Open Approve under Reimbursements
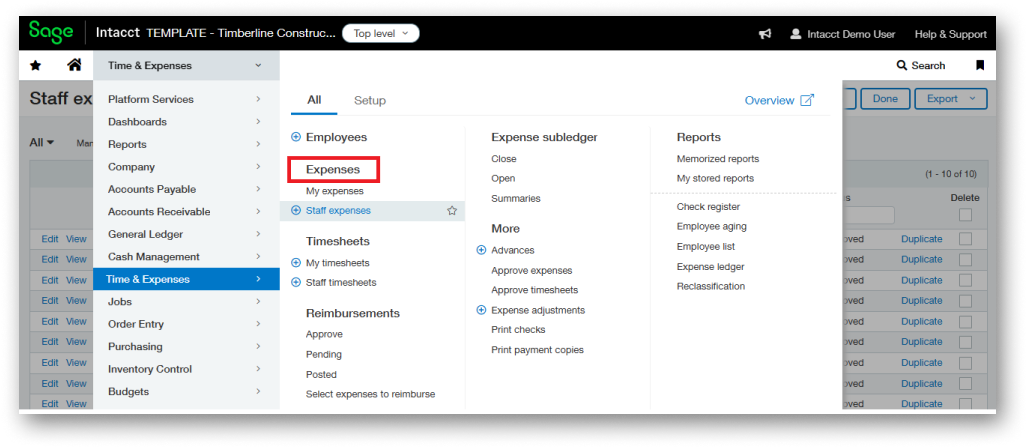 pyautogui.click(x=324, y=334)
